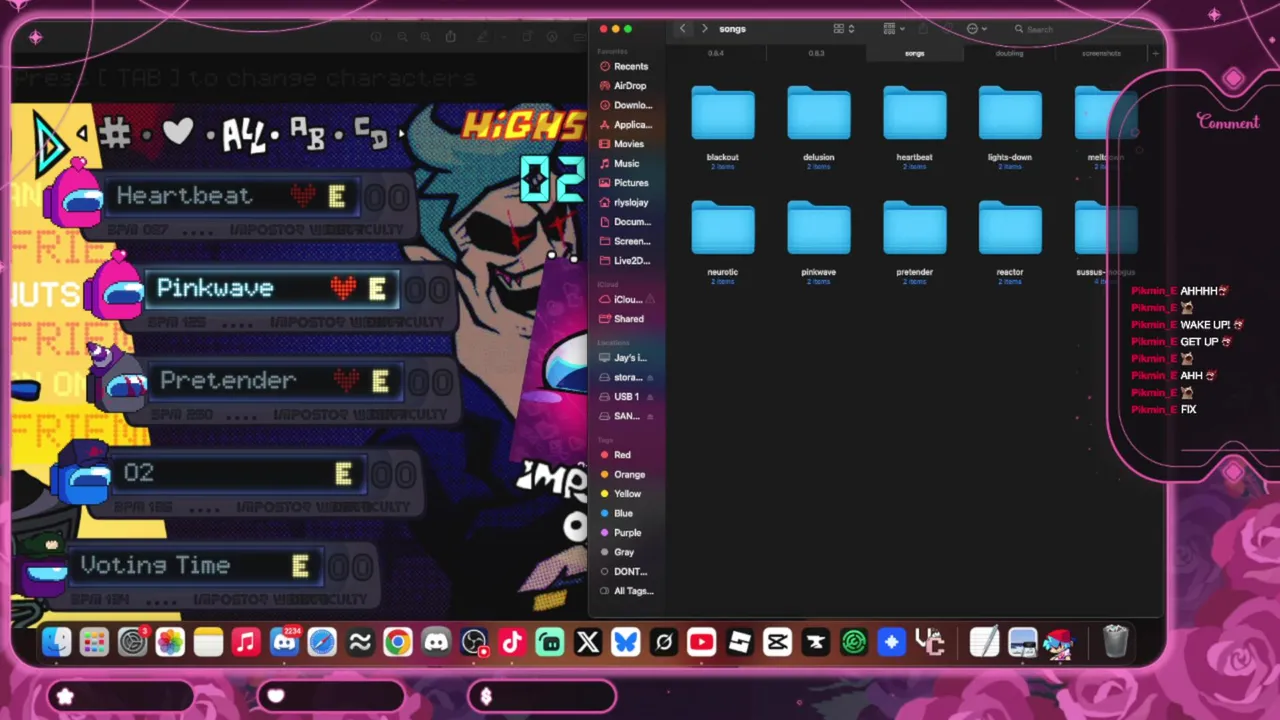1280x720 pixels.
Task: Select the blackout folder
Action: click(x=722, y=126)
